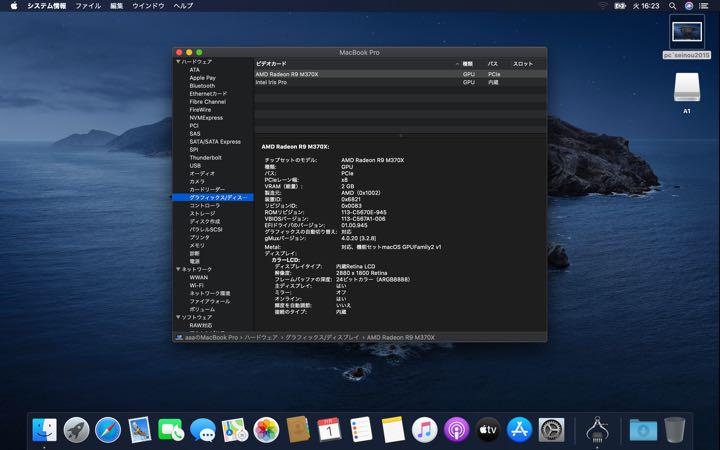Screen dimensions: 720x450
Task: Click aaaのMacBook Pro in path bar
Action: click(x=211, y=338)
